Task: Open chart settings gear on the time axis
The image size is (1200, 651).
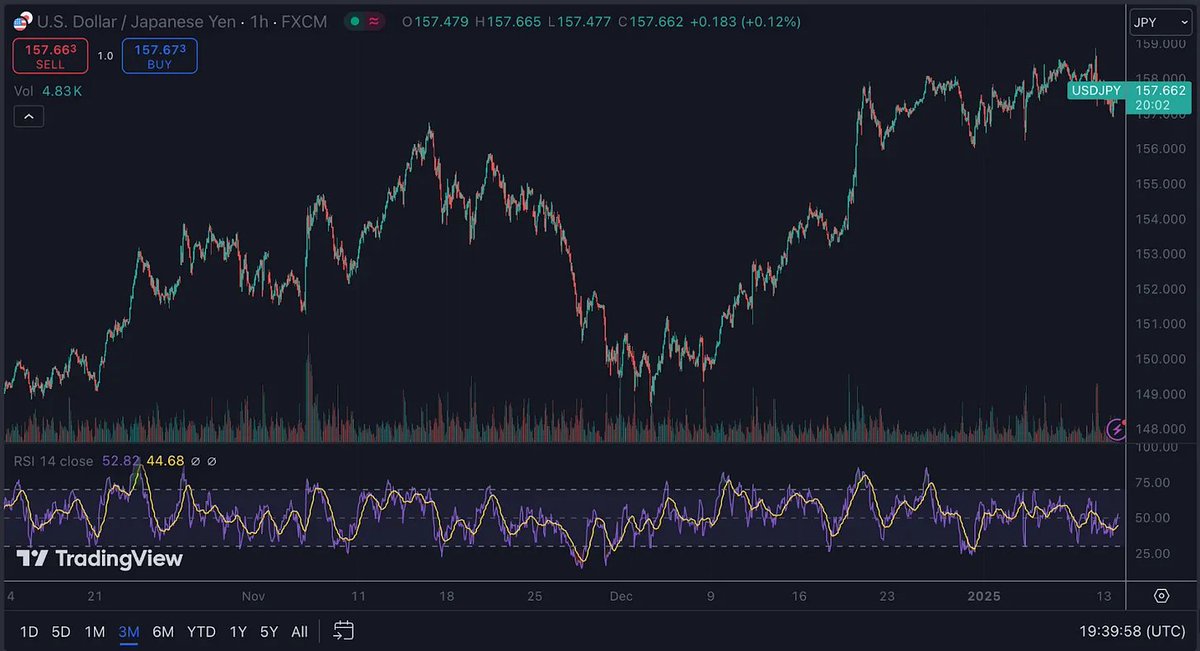Action: click(1161, 596)
